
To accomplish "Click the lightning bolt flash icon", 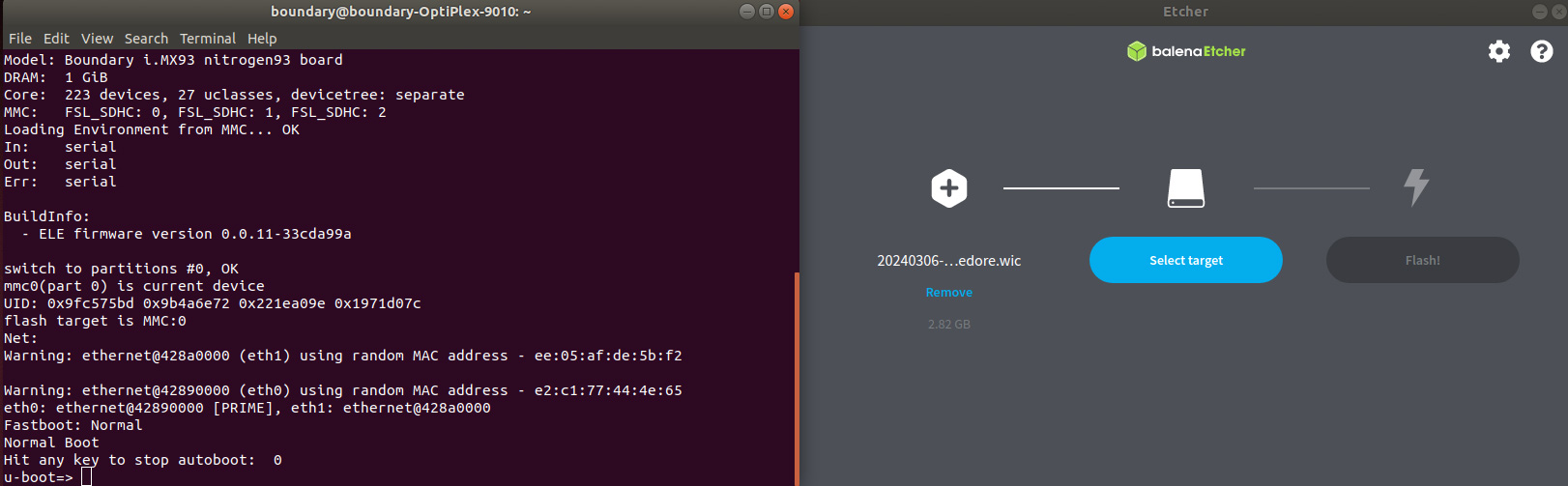I will (x=1416, y=187).
